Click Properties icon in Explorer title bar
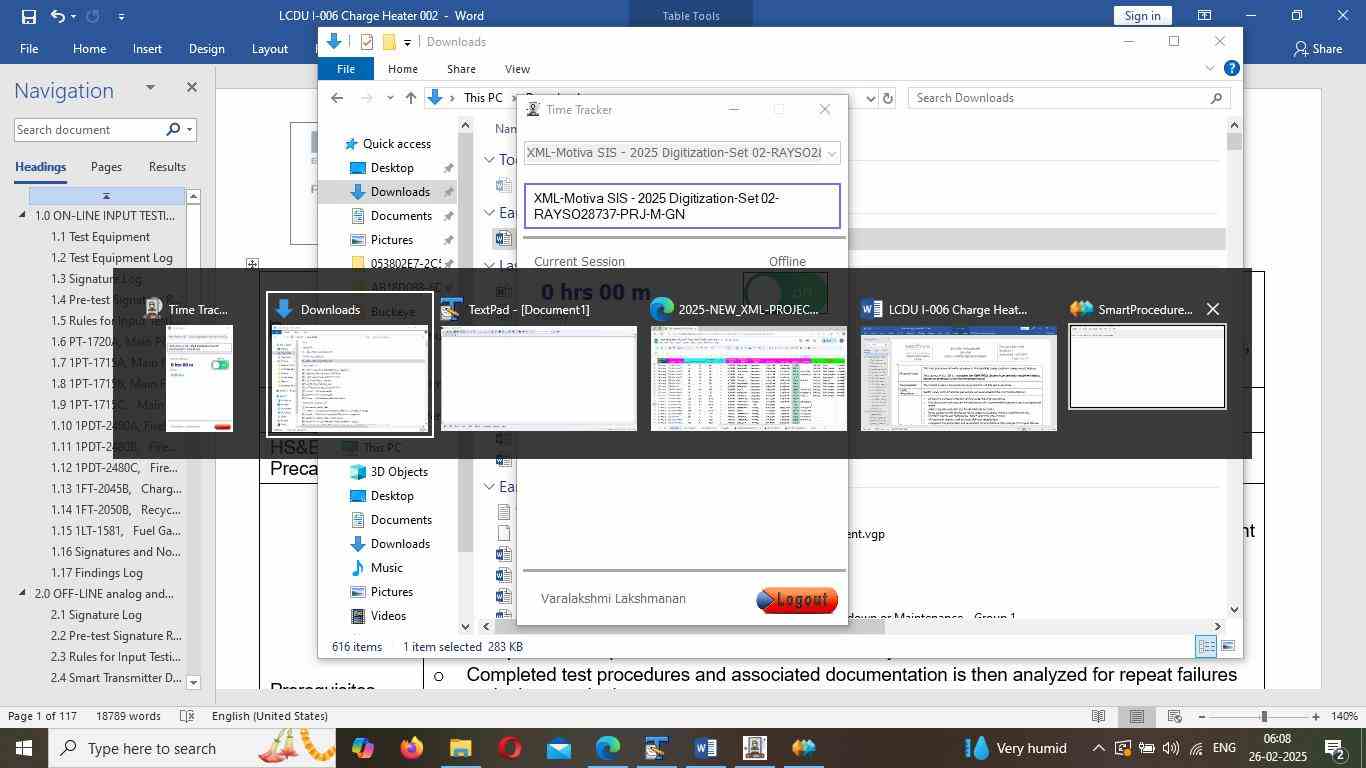Viewport: 1366px width, 768px height. point(367,42)
